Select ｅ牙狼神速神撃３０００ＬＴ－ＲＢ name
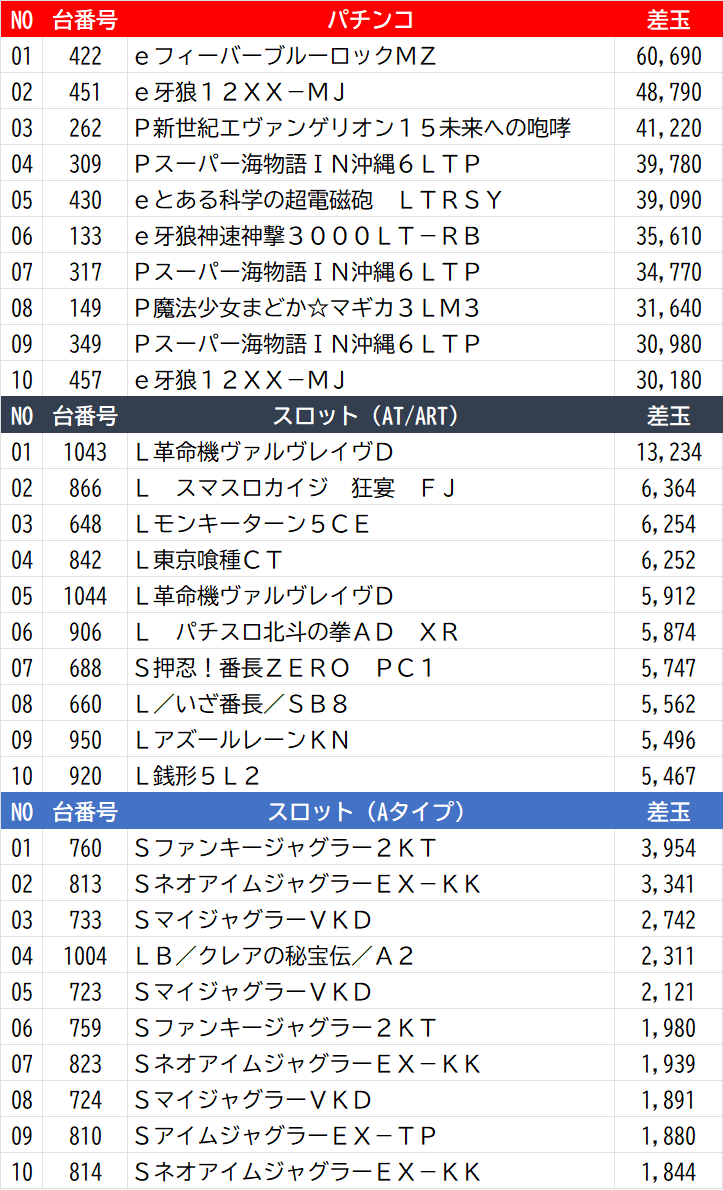Image resolution: width=723 pixels, height=1190 pixels. pos(307,236)
